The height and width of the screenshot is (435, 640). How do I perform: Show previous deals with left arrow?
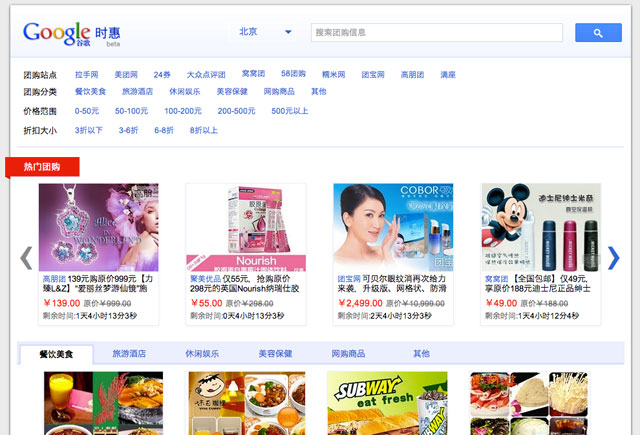[x=26, y=258]
